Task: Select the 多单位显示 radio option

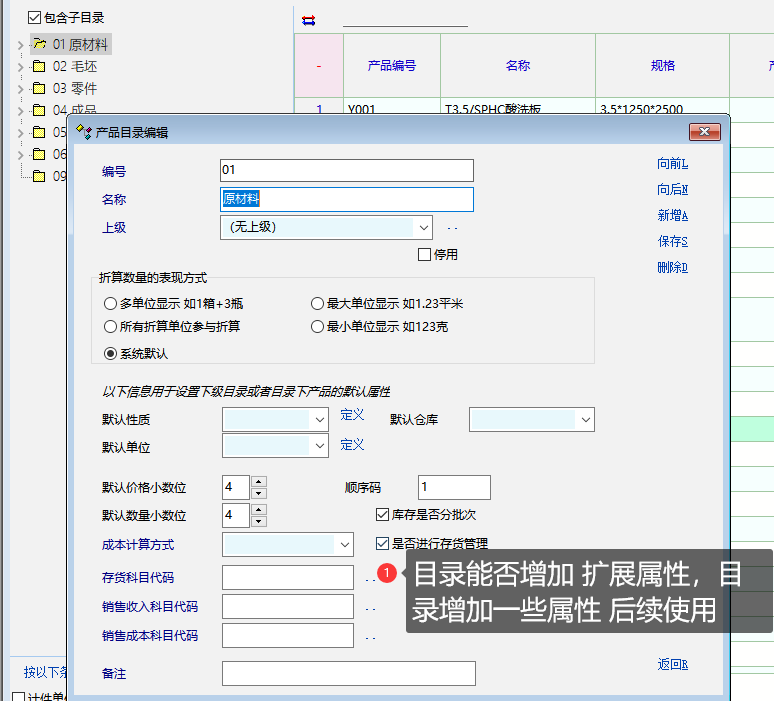Action: tap(111, 304)
